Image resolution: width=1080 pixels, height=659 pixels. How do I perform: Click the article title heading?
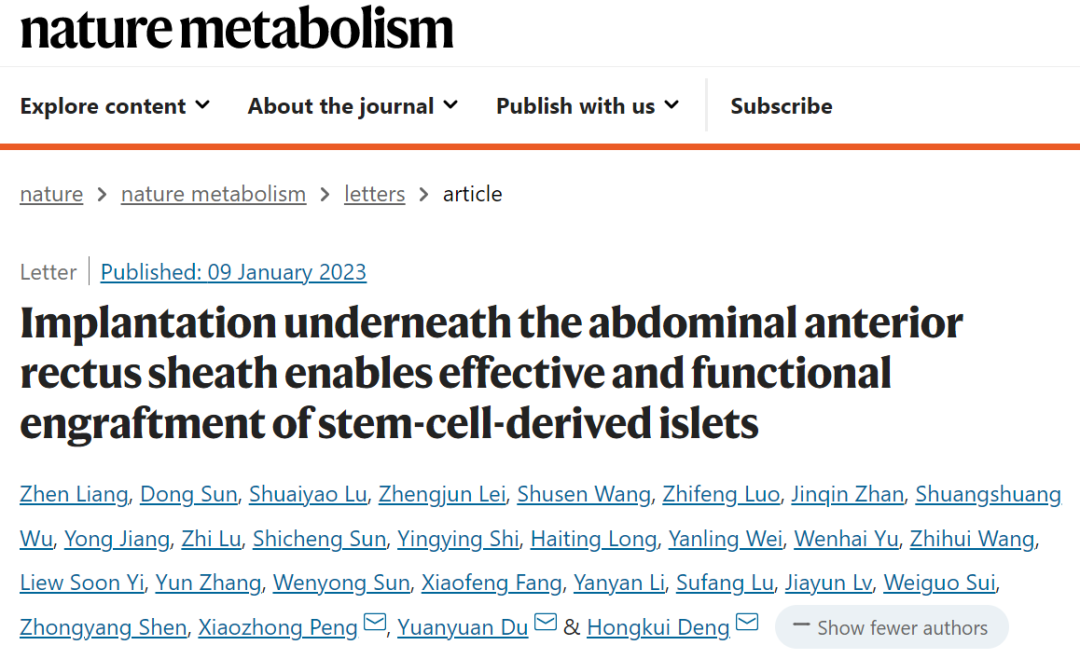point(490,374)
